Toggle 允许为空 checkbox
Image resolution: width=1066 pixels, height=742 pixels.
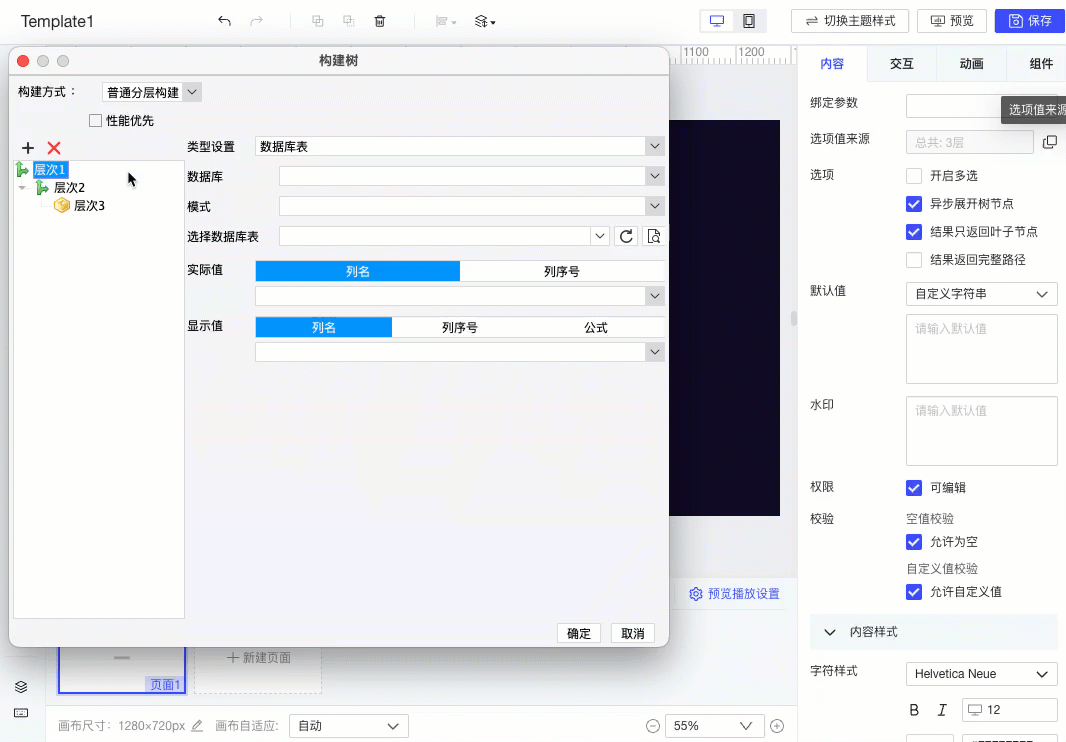tap(914, 542)
